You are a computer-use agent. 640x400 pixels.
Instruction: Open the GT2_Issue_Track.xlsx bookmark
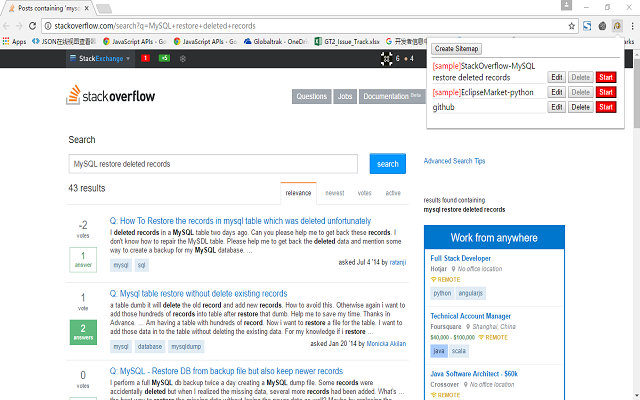coord(347,41)
